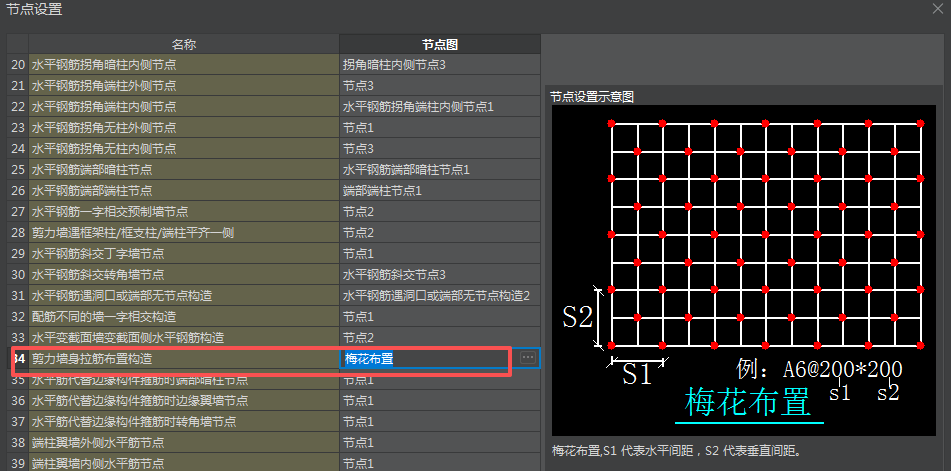Click the 节点图 column header
This screenshot has width=951, height=471.
[x=440, y=44]
